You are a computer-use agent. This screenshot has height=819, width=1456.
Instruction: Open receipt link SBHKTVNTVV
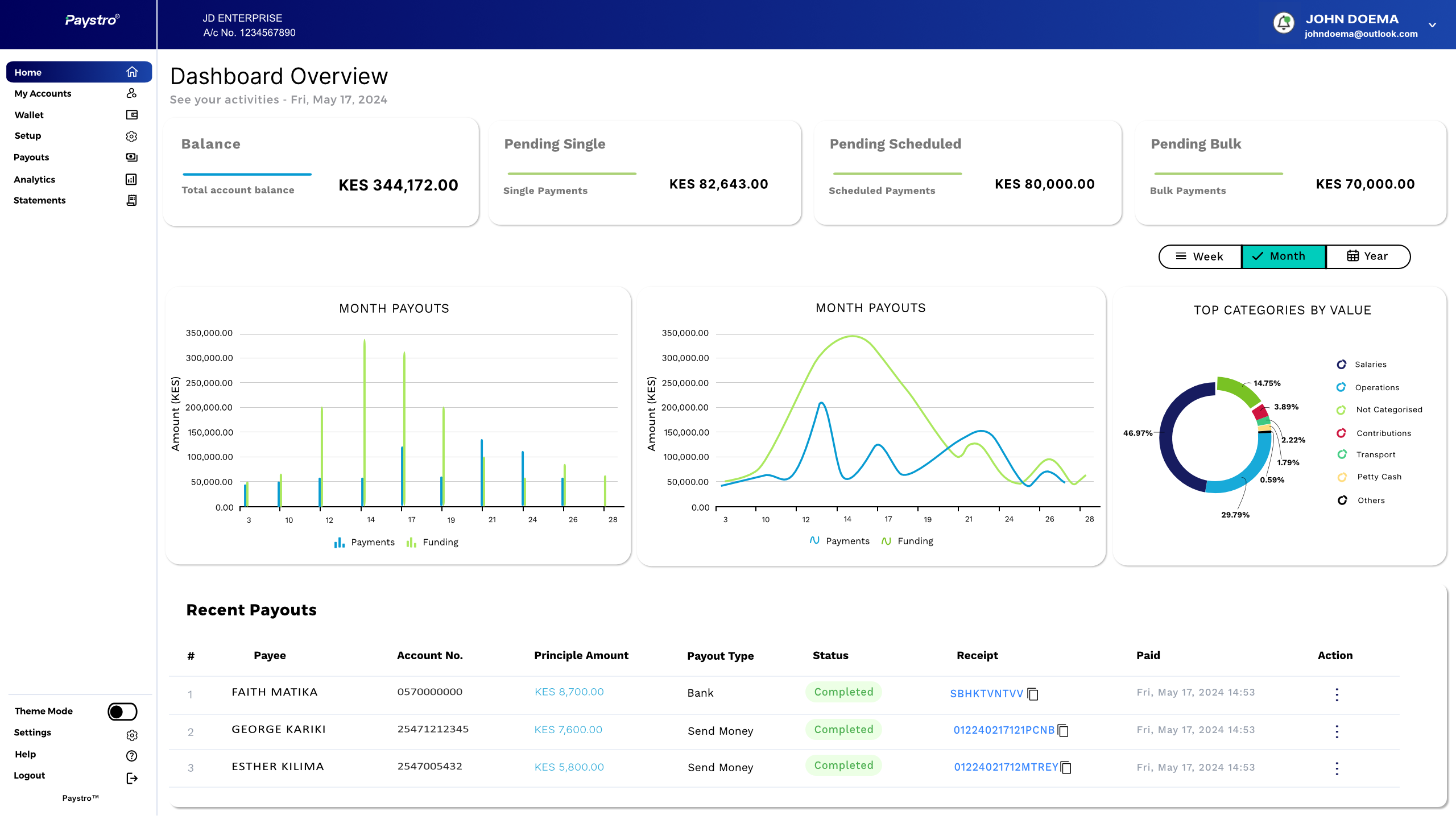987,694
